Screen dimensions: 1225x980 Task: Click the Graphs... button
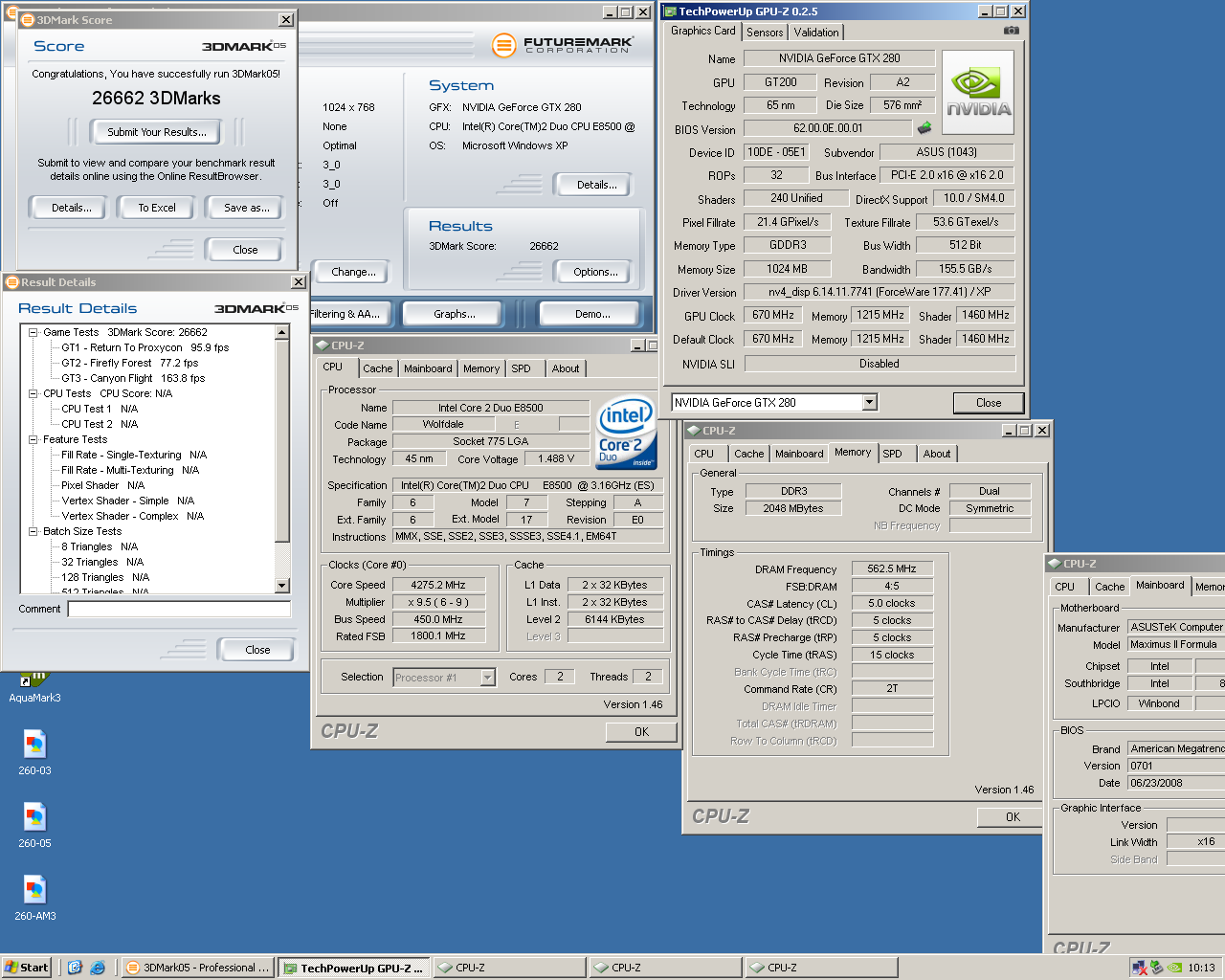(x=455, y=314)
